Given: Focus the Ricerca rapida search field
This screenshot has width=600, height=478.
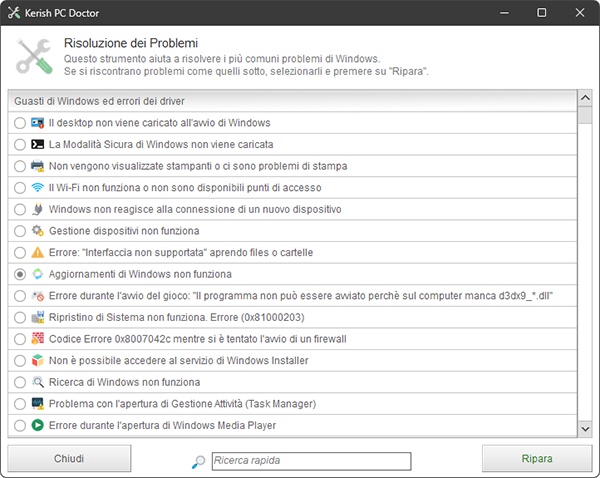Looking at the screenshot, I should pos(311,461).
